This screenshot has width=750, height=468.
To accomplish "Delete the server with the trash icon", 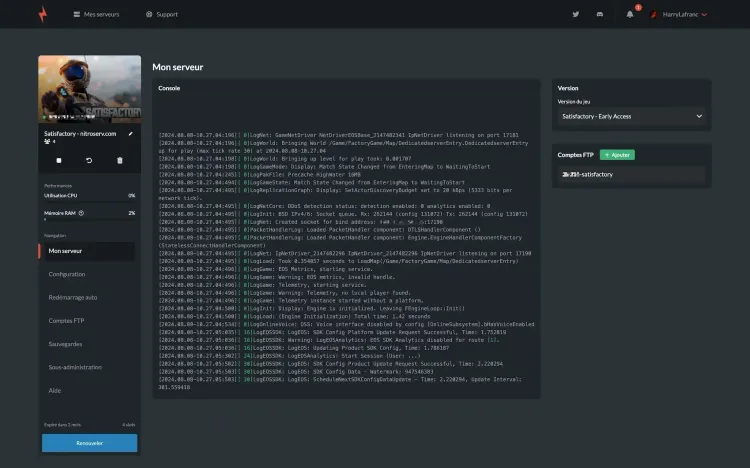I will click(120, 160).
